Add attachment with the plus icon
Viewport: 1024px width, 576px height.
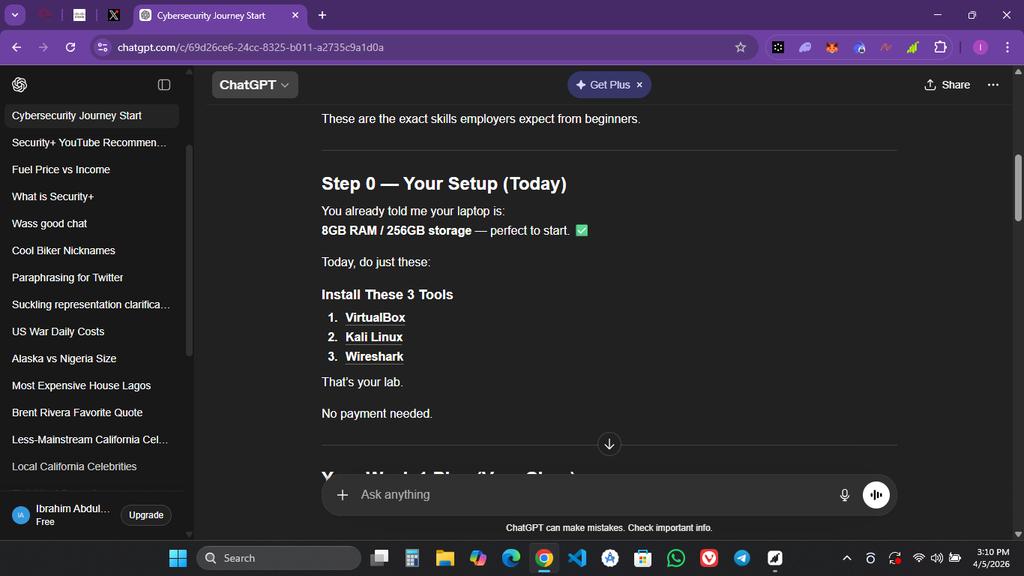click(342, 495)
